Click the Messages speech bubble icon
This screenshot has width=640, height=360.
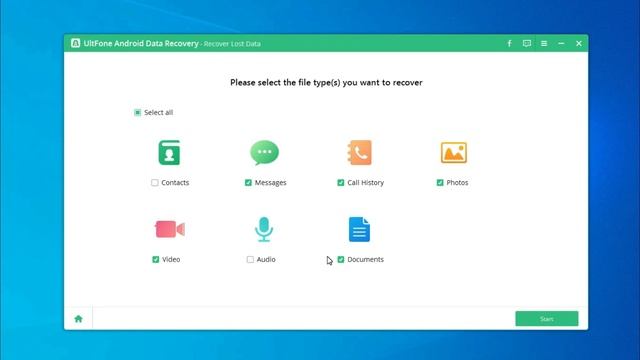(264, 153)
